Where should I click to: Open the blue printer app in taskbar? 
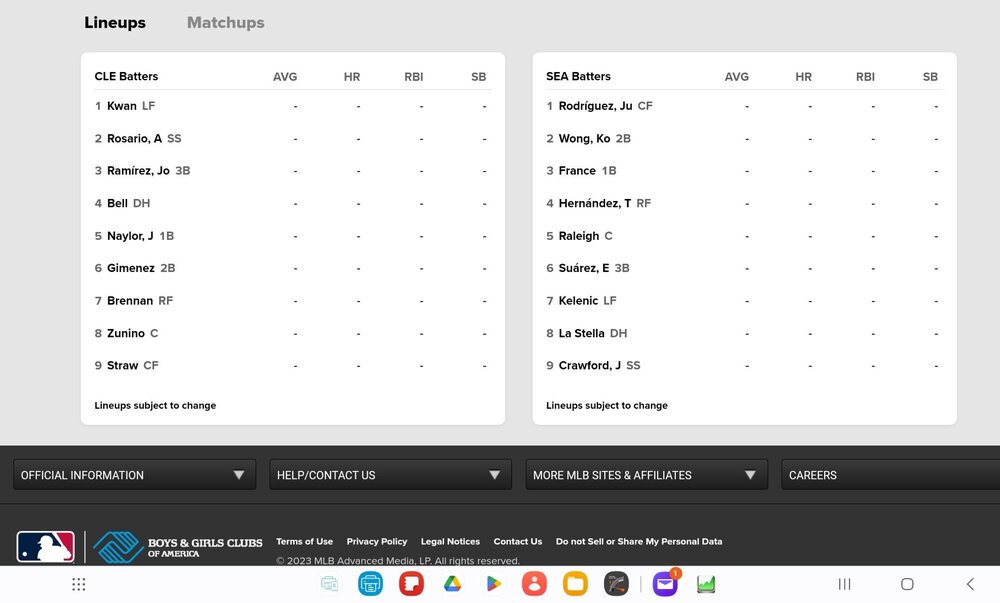click(x=371, y=584)
